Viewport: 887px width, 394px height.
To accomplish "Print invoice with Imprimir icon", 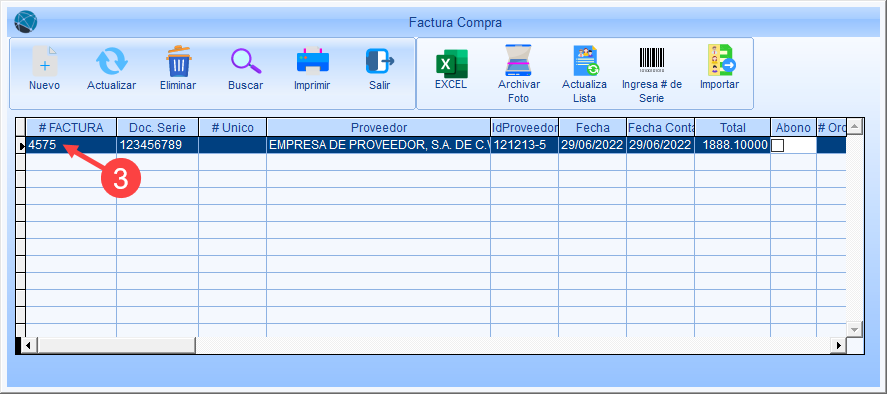I will point(312,61).
